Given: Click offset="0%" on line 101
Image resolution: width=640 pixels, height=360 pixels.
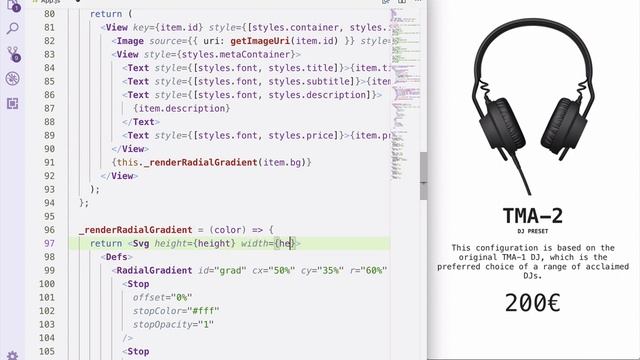Looking at the screenshot, I should click(162, 298).
